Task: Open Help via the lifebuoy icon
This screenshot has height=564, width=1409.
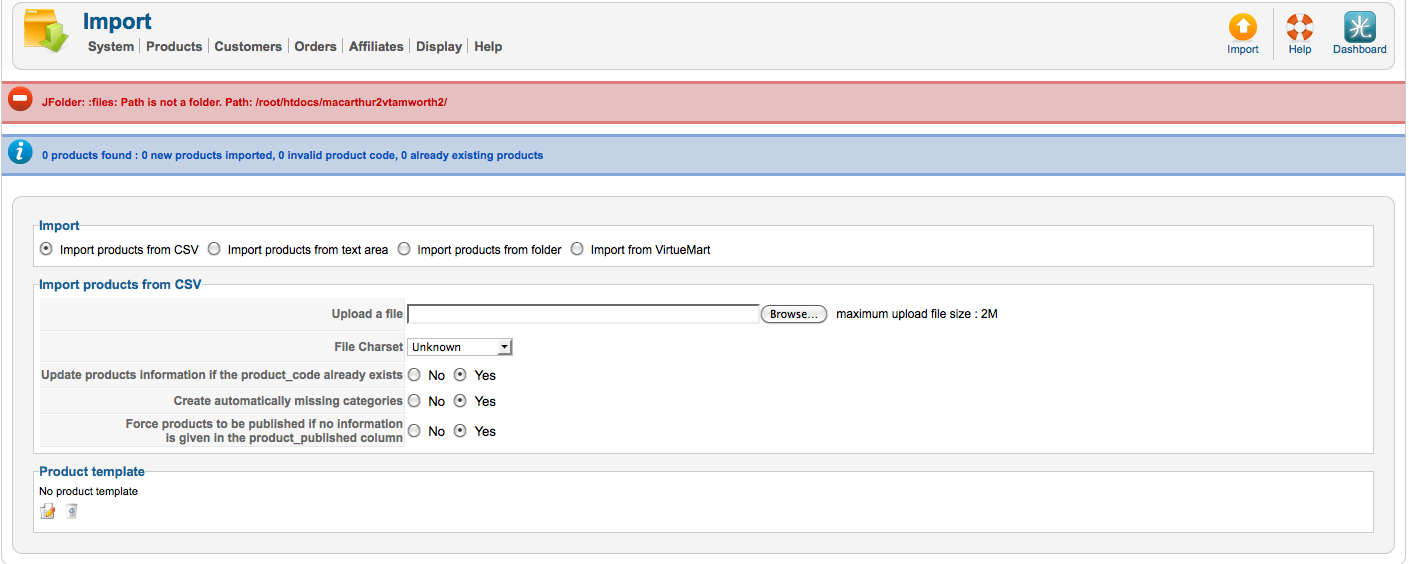Action: (1299, 27)
